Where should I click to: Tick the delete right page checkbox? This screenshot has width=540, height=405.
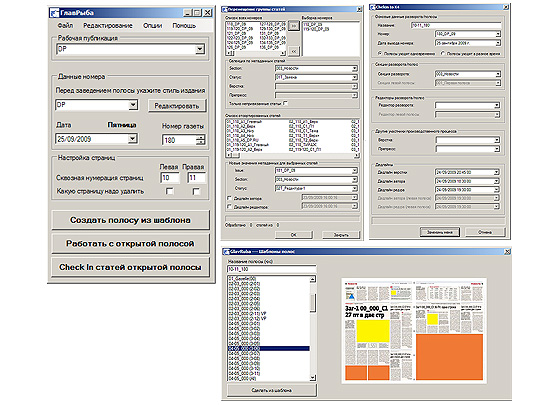click(196, 191)
